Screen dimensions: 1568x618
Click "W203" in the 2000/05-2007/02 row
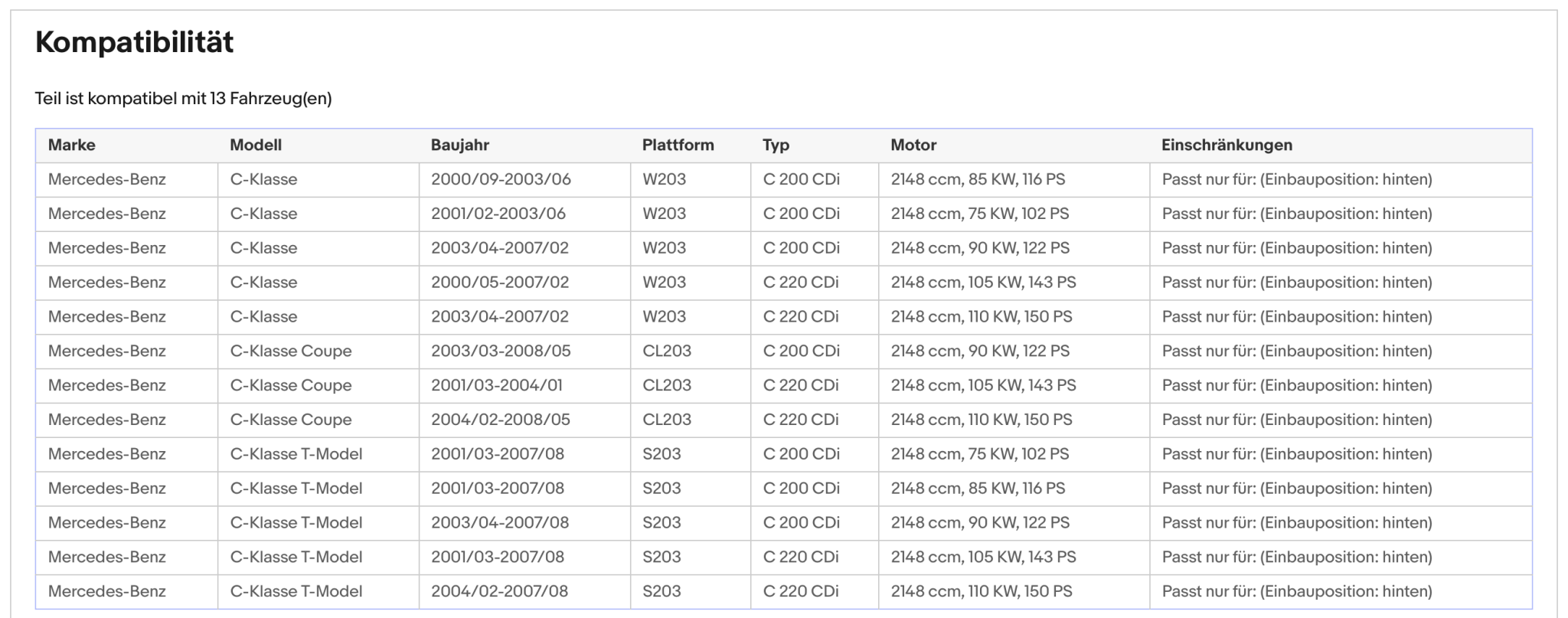point(665,282)
